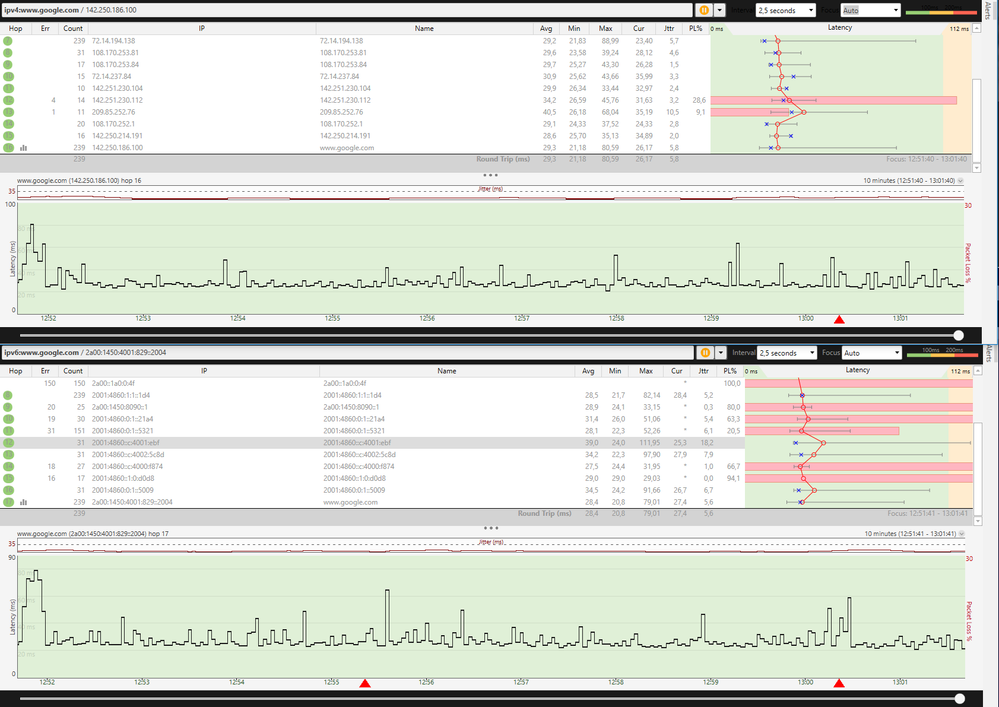Image resolution: width=999 pixels, height=707 pixels.
Task: Toggle hop 9 circle for 2a00:1450:8090::1
Action: click(8, 407)
